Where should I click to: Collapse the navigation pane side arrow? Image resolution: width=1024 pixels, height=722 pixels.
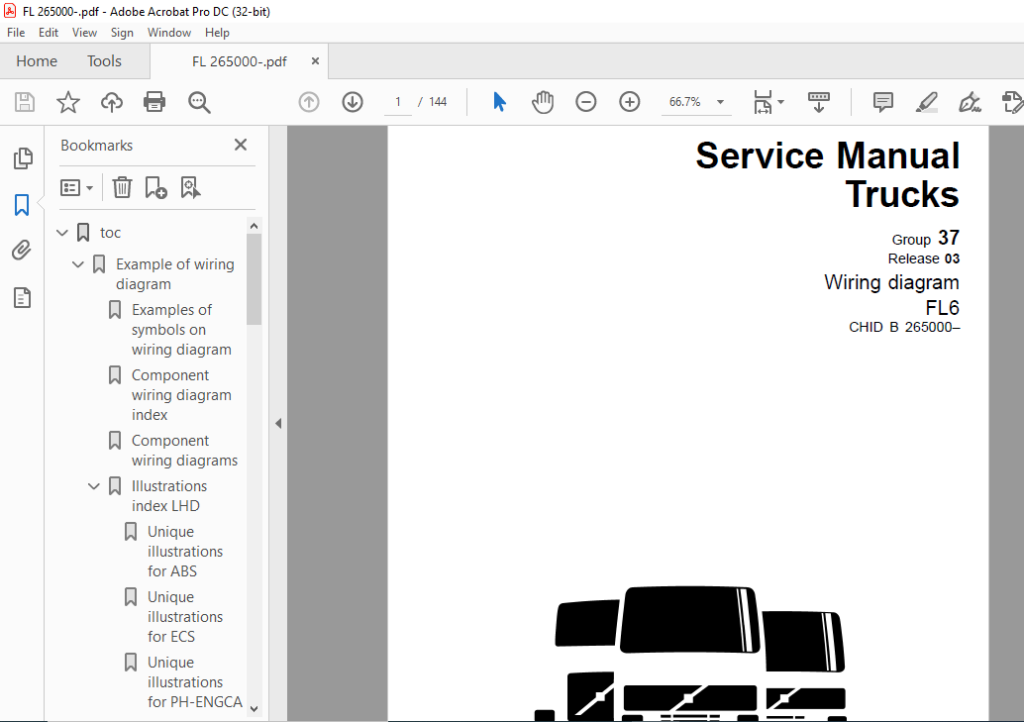pyautogui.click(x=278, y=424)
